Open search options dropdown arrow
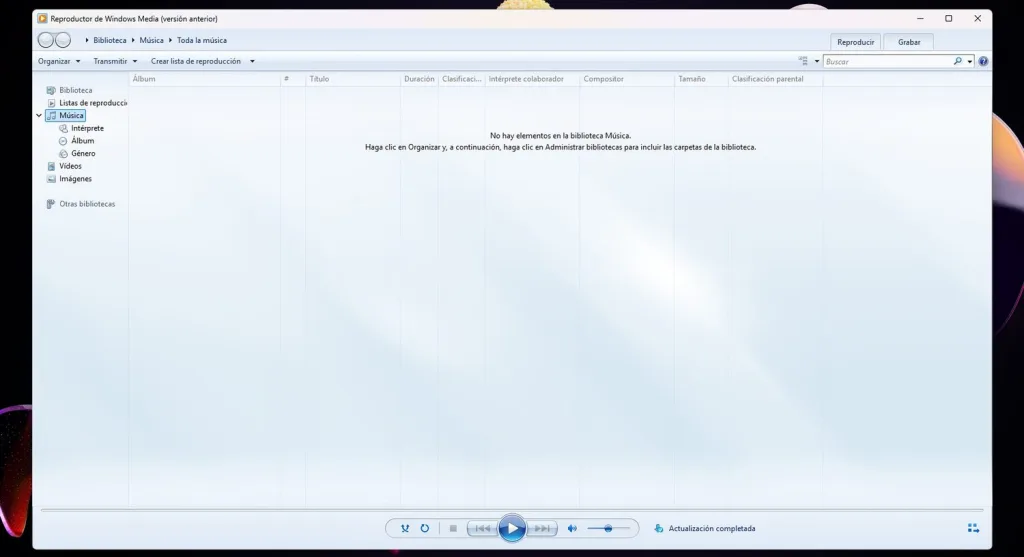Viewport: 1024px width, 557px height. (x=970, y=61)
